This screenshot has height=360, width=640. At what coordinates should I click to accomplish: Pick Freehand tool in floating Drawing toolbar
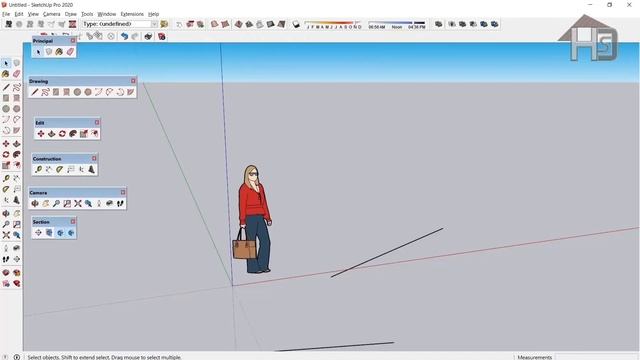(x=45, y=92)
